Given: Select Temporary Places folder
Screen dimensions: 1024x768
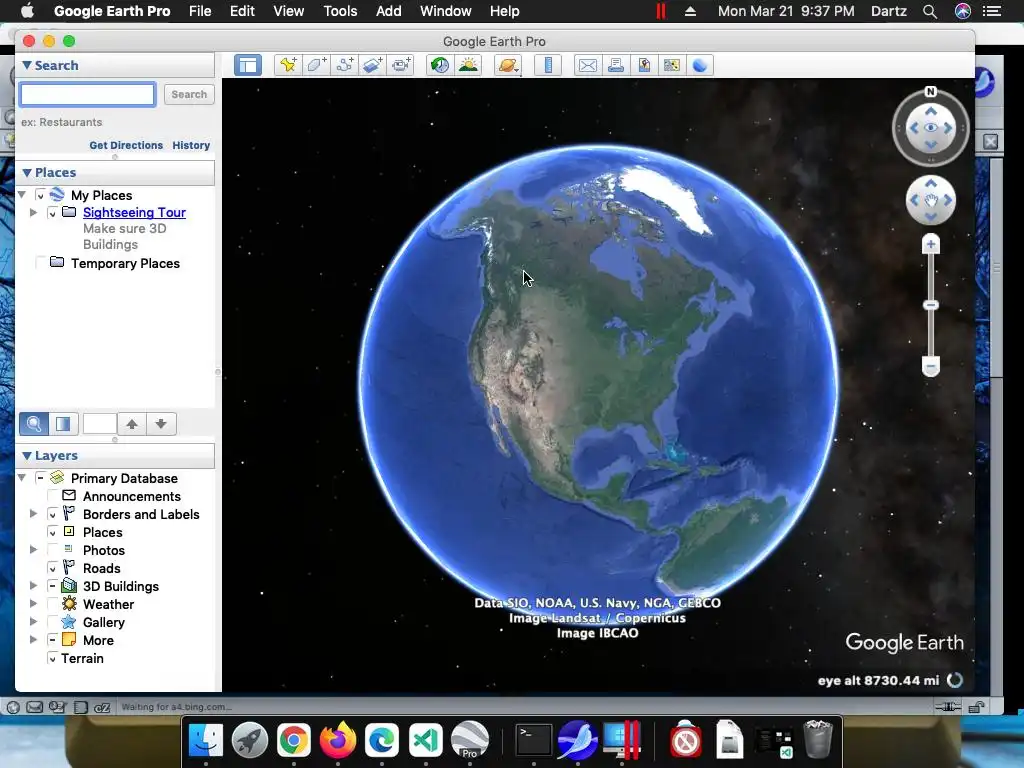Looking at the screenshot, I should pyautogui.click(x=125, y=263).
